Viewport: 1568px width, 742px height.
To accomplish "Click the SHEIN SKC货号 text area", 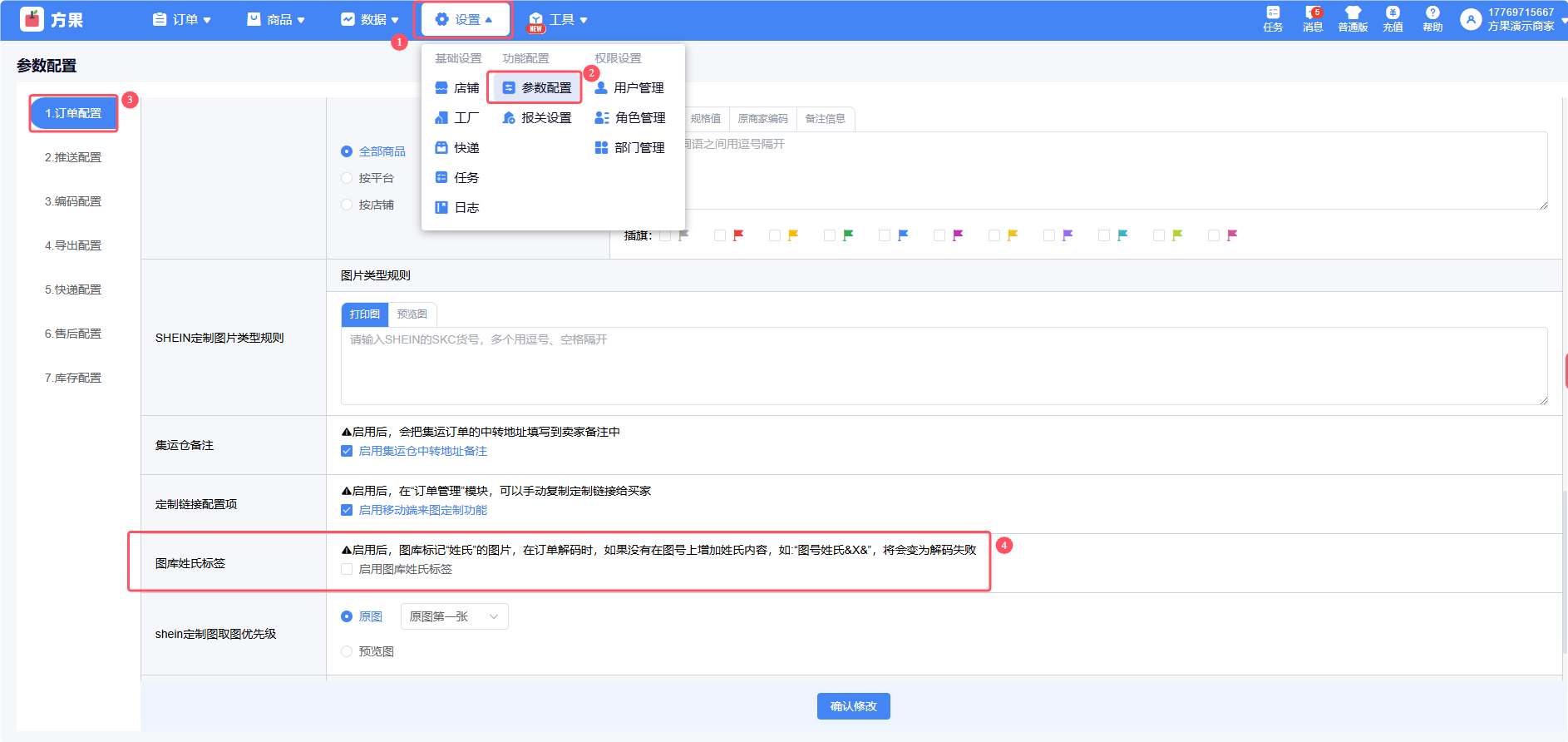I will [944, 366].
